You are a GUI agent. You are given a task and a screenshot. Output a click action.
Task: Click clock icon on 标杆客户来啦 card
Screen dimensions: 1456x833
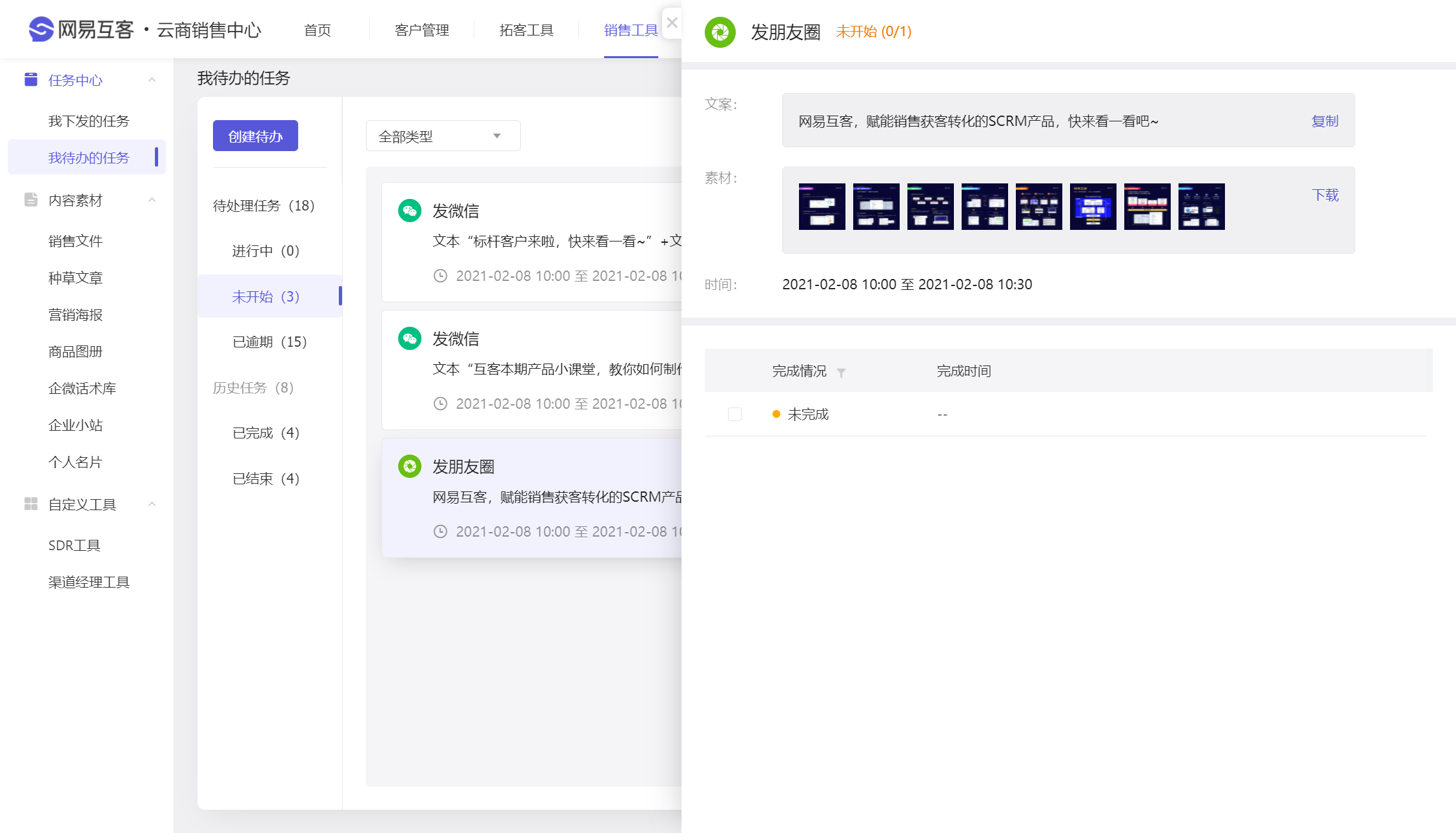pyautogui.click(x=440, y=276)
